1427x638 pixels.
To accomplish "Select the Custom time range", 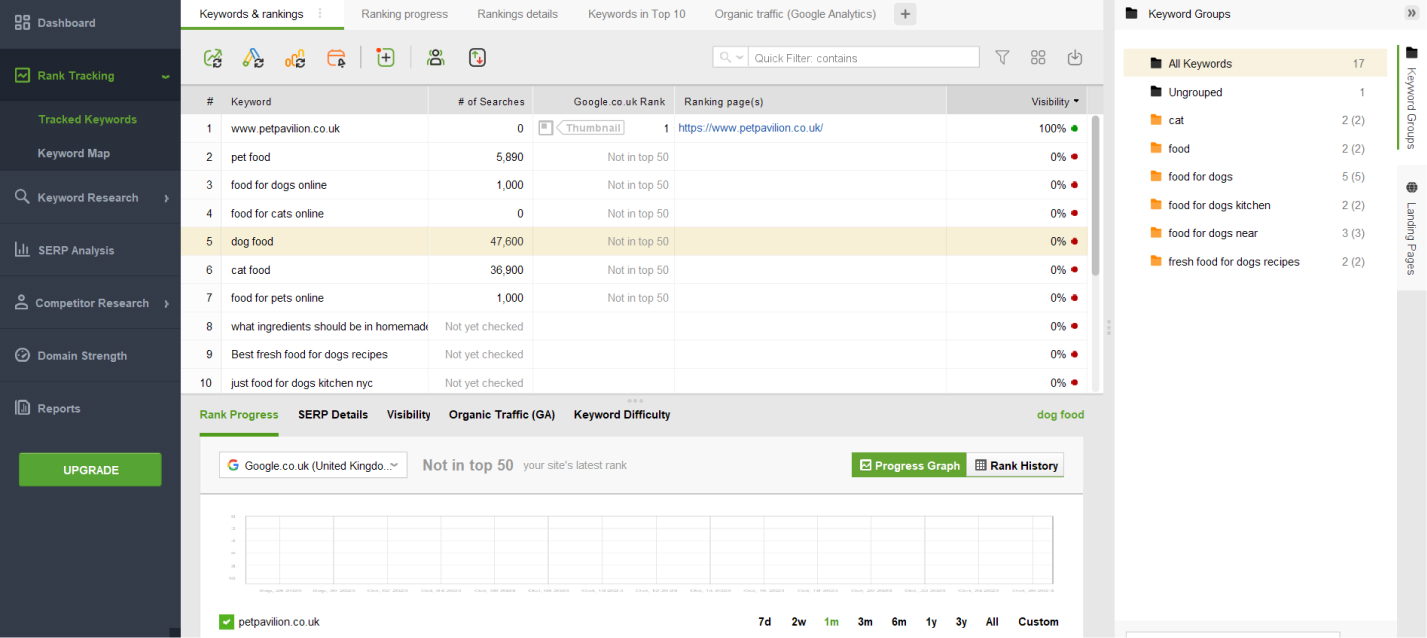I will (x=1038, y=622).
